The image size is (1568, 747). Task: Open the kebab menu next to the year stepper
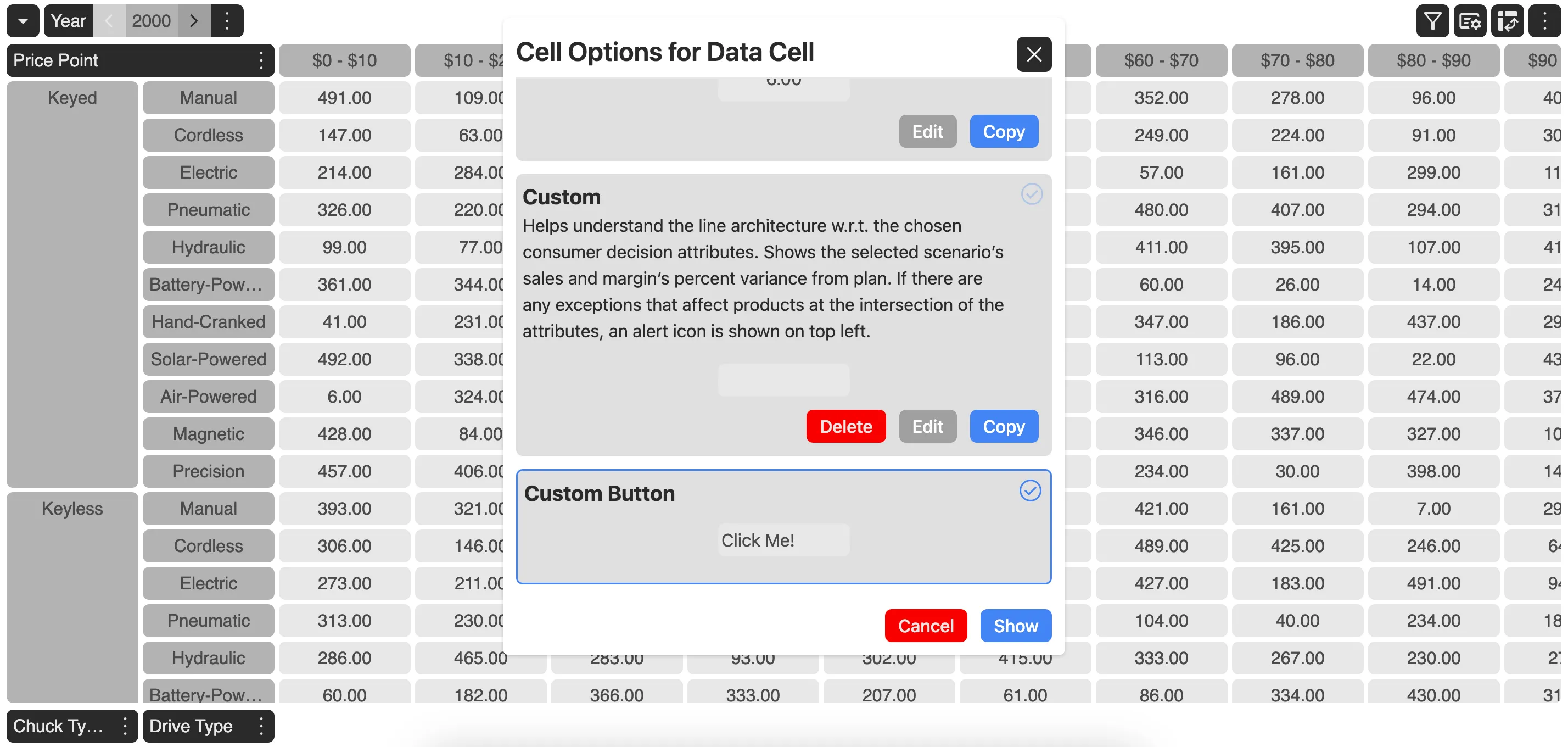point(228,21)
